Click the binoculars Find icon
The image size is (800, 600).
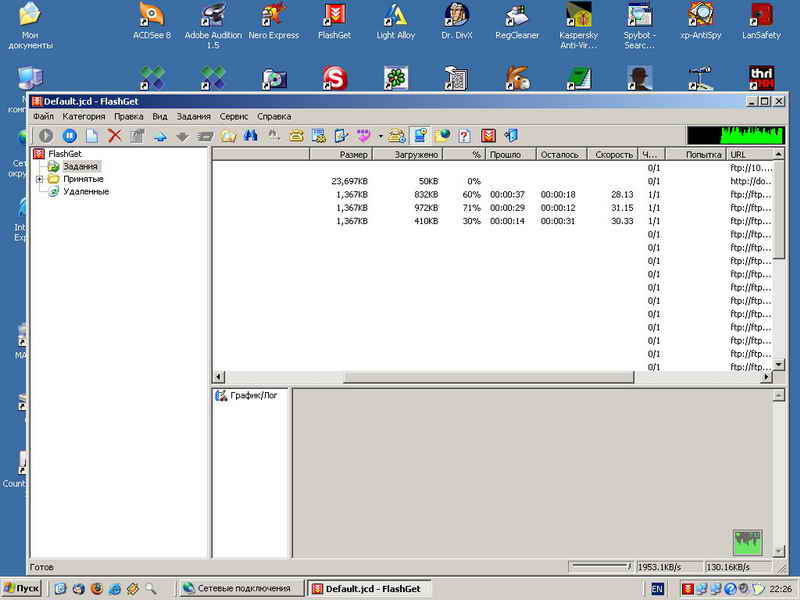click(x=251, y=136)
